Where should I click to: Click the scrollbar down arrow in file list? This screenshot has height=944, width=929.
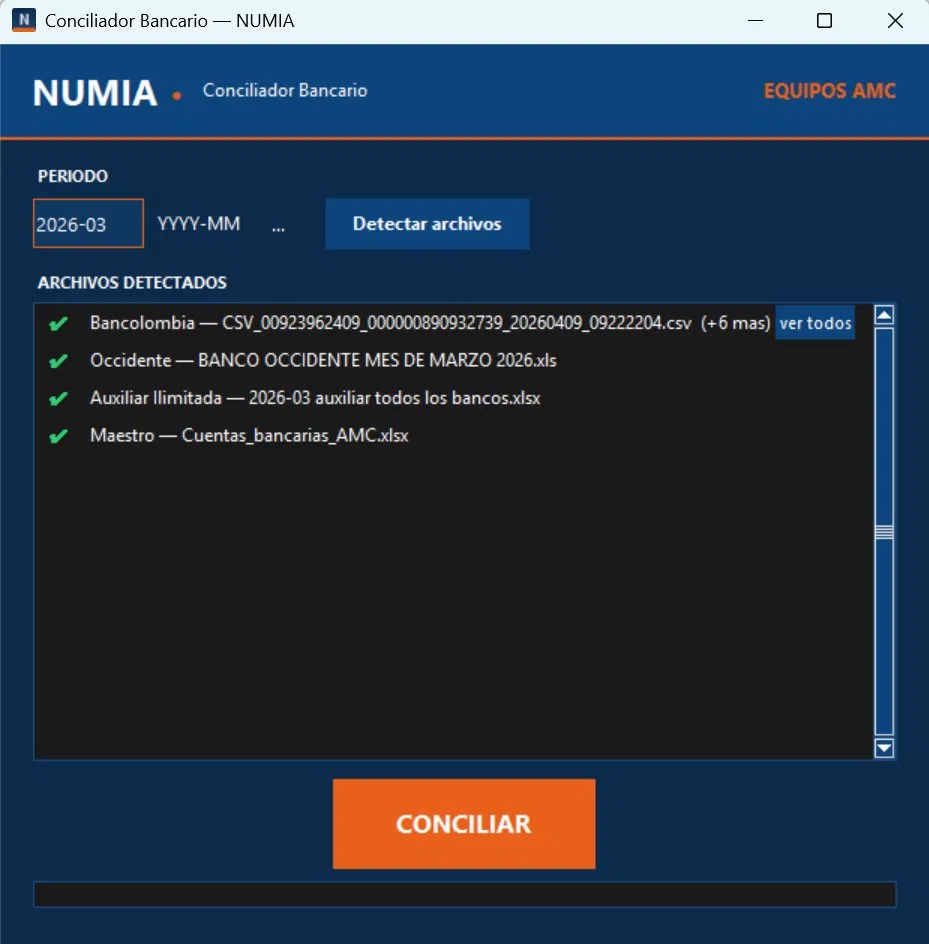tap(884, 748)
